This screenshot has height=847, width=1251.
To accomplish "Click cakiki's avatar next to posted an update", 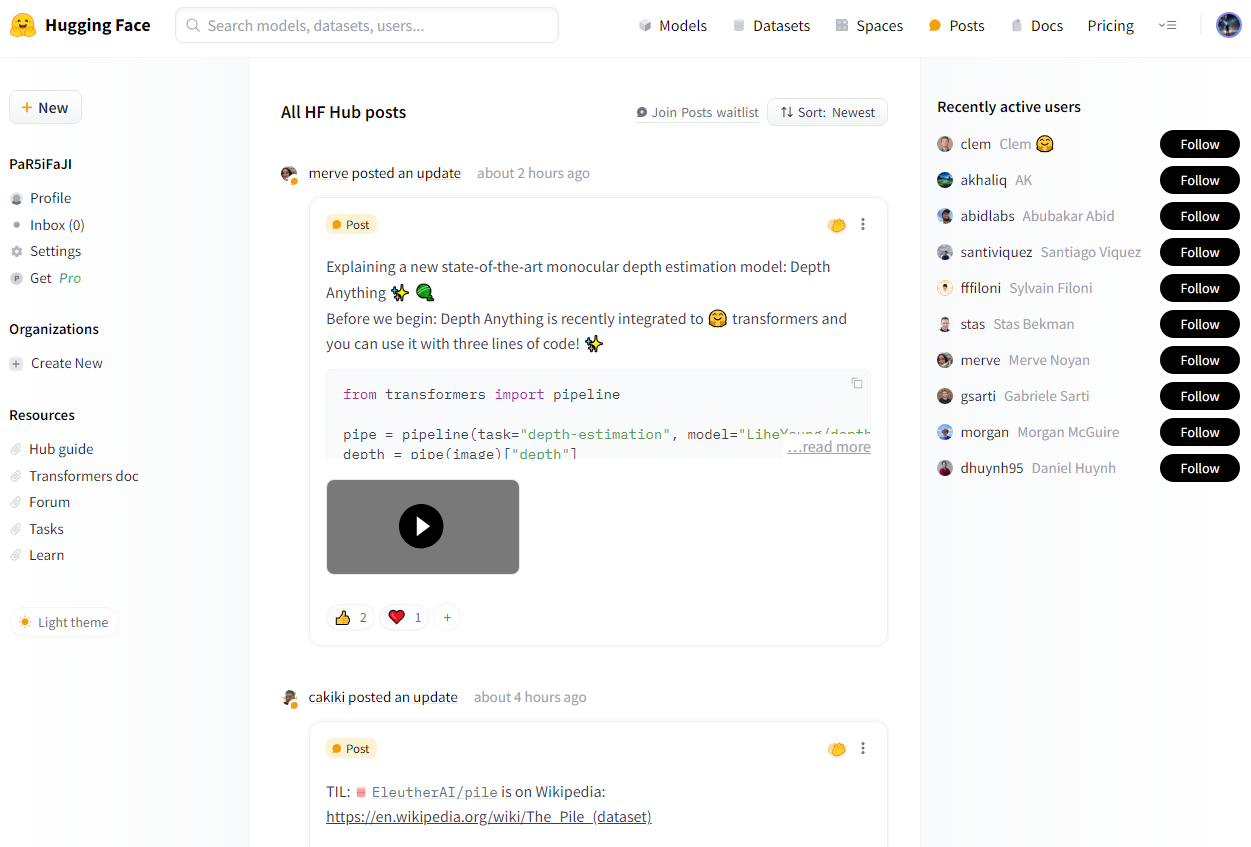I will (289, 698).
